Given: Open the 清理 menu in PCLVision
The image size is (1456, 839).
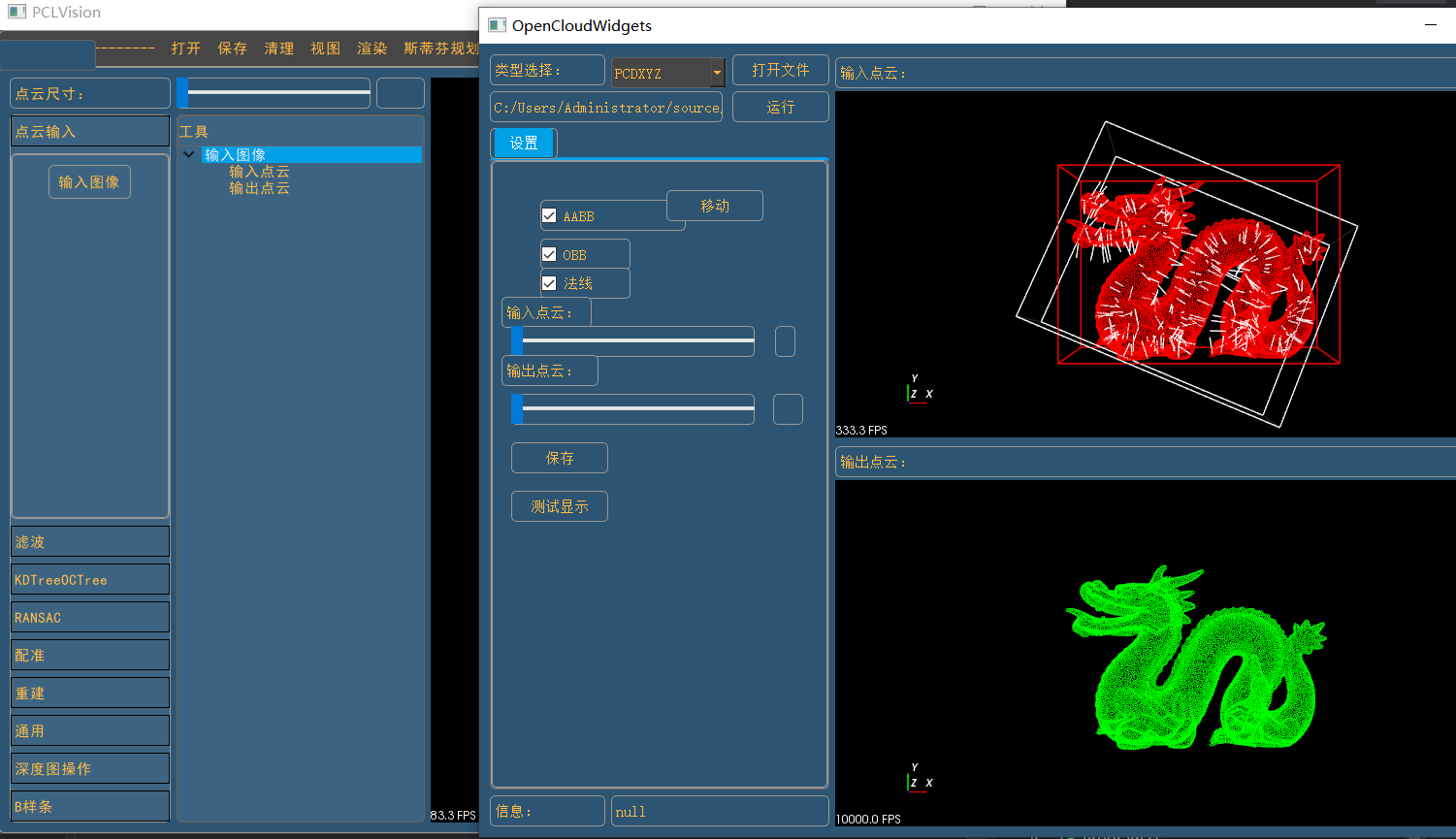Looking at the screenshot, I should point(278,48).
